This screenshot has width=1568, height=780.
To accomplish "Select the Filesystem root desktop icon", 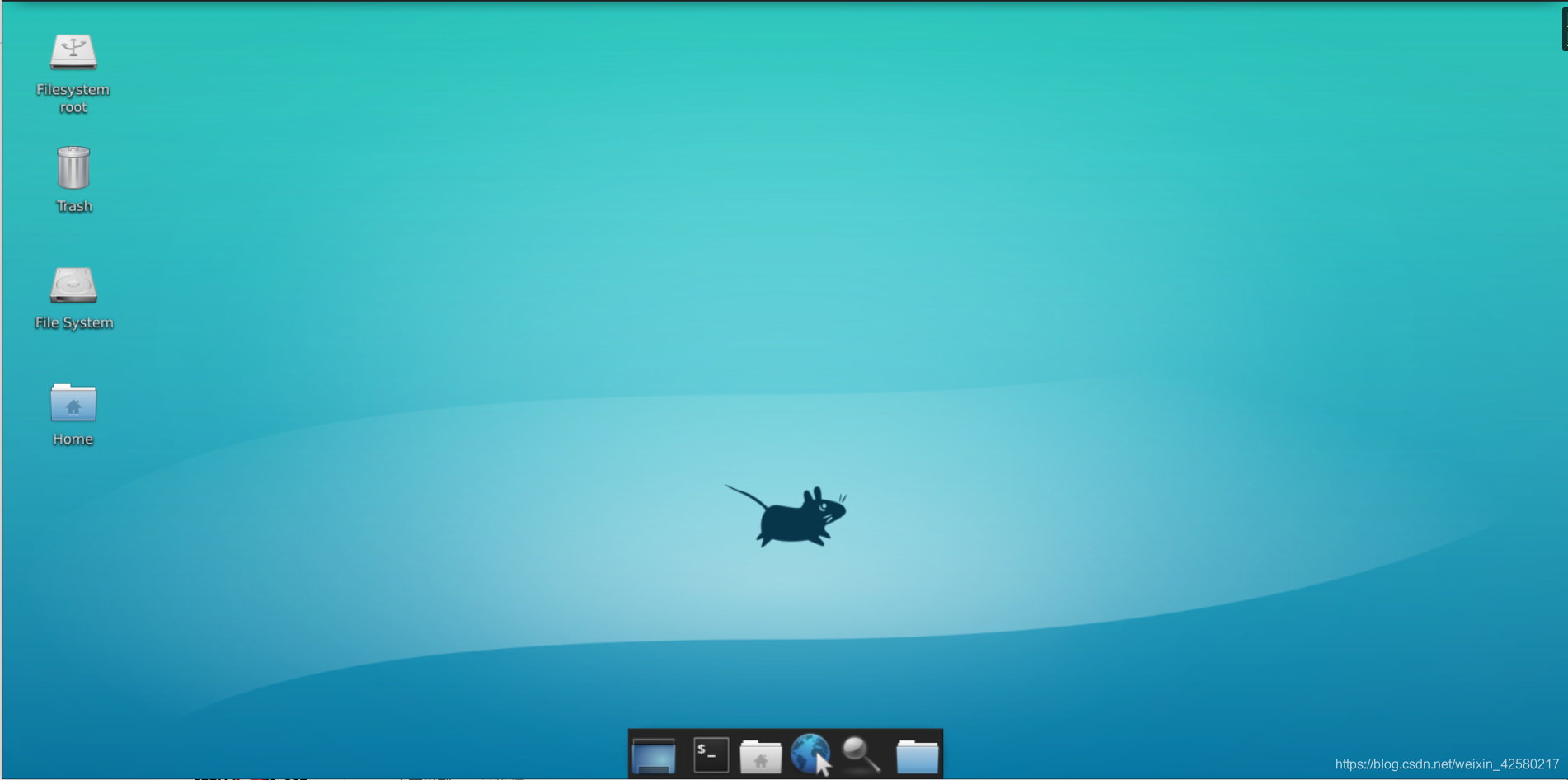I will [x=73, y=52].
